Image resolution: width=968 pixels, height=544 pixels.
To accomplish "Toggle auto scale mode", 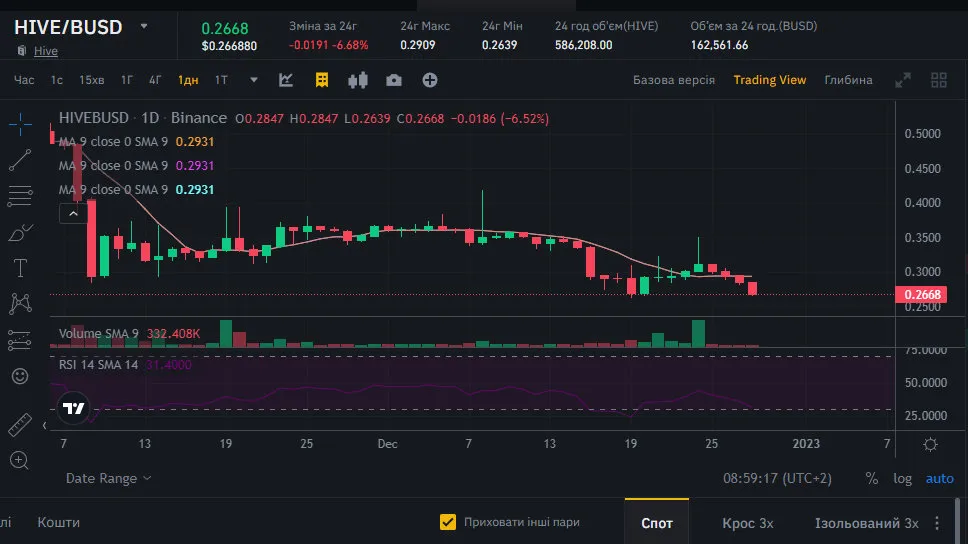I will [x=939, y=478].
